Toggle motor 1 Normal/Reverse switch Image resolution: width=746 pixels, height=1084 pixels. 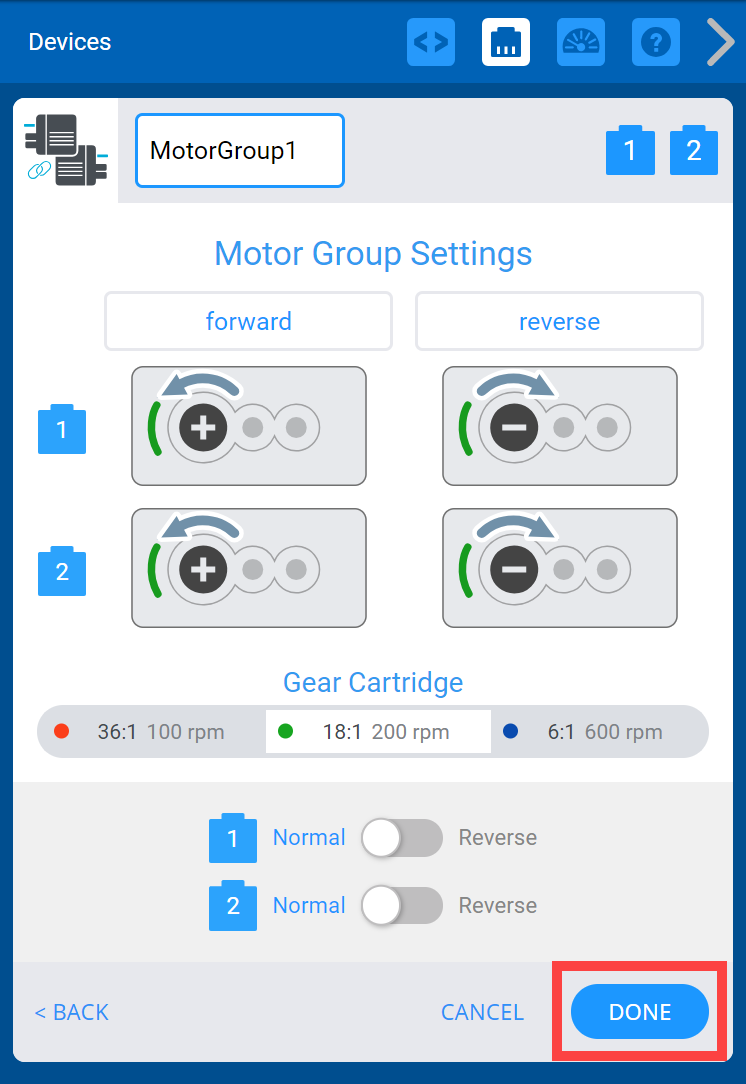(402, 838)
